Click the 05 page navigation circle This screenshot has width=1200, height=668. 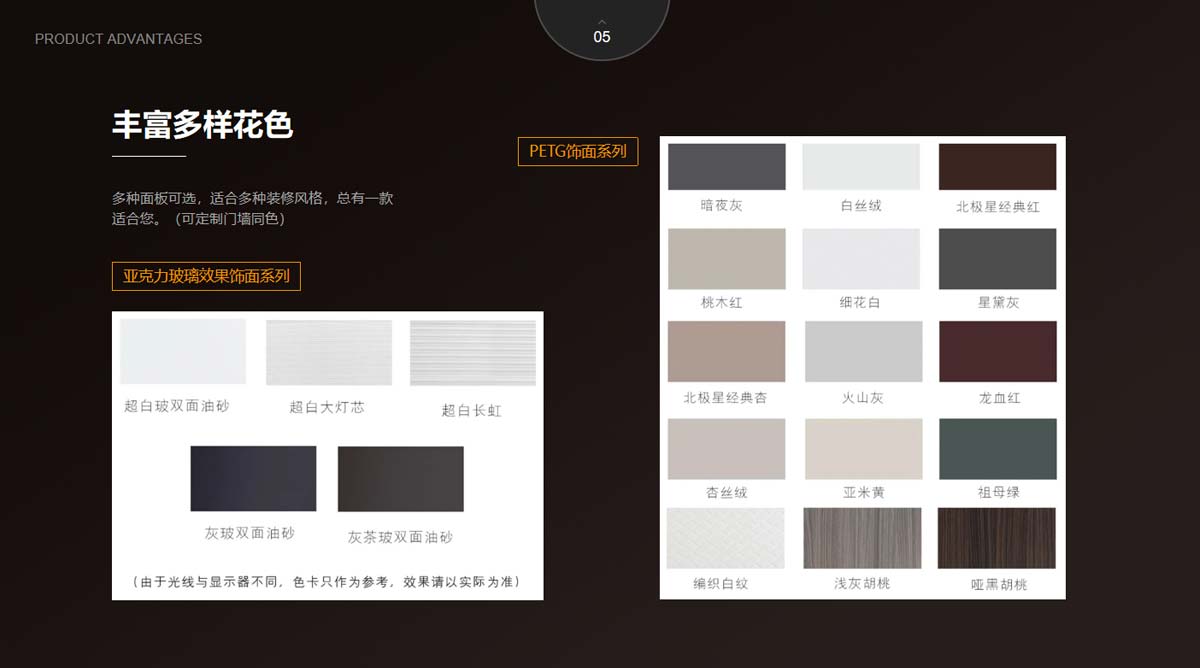(602, 28)
